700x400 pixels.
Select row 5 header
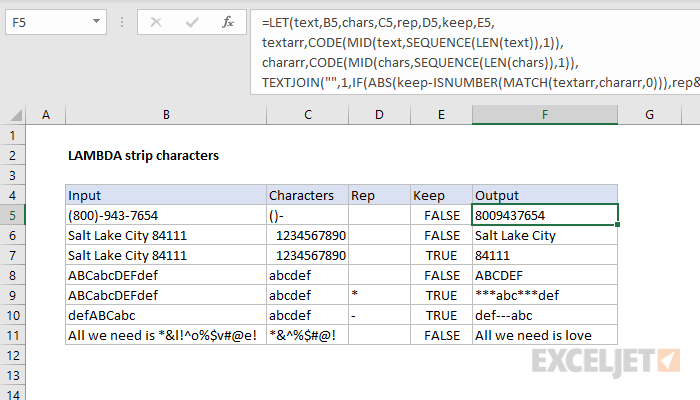(x=12, y=215)
